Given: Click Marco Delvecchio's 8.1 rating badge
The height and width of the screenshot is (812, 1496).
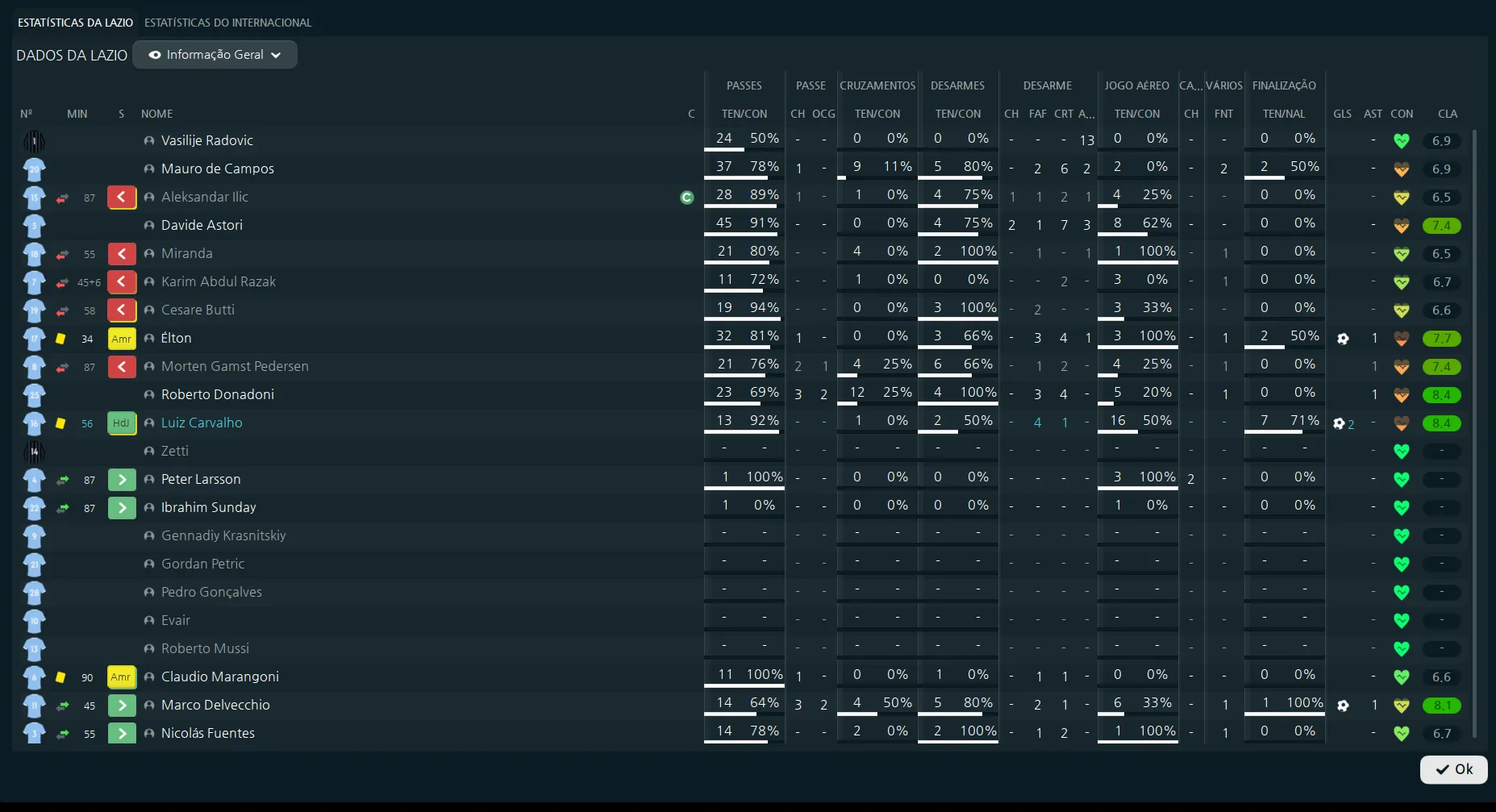Looking at the screenshot, I should pyautogui.click(x=1442, y=706).
